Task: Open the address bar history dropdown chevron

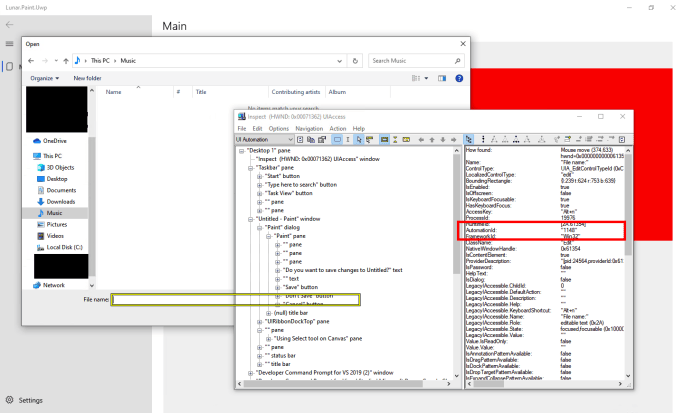Action: 339,61
